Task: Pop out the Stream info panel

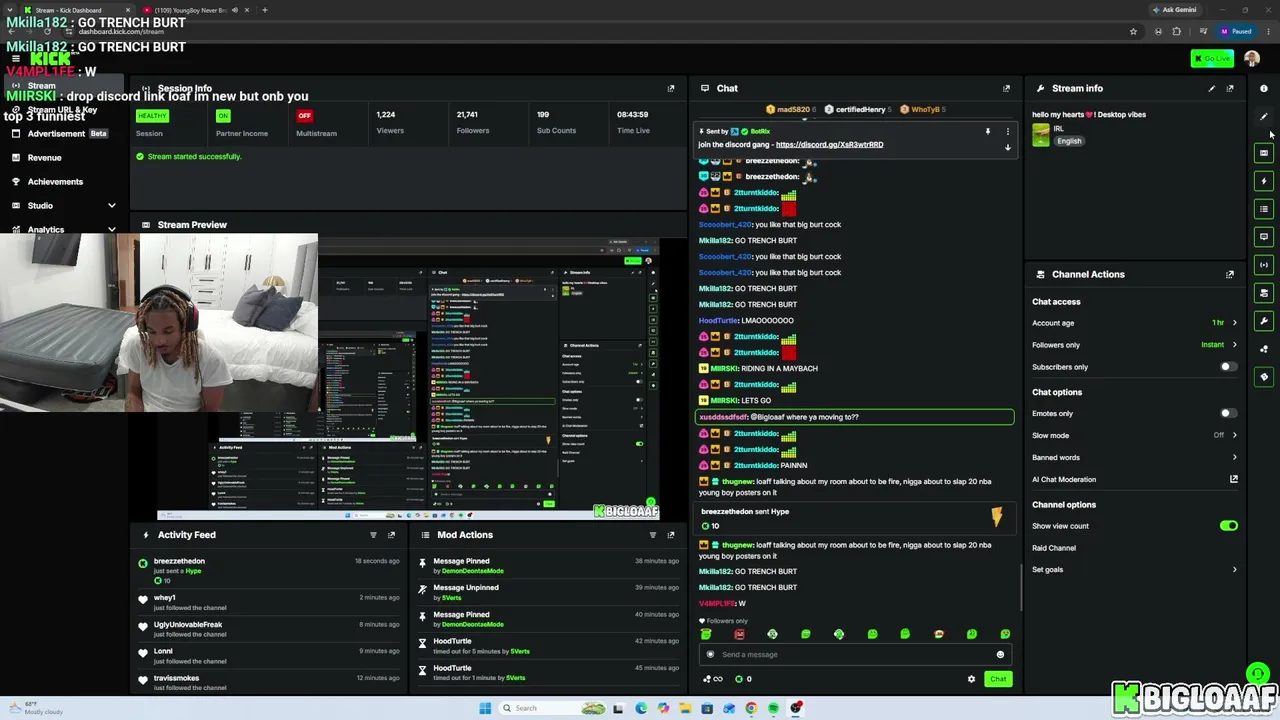Action: click(x=1230, y=88)
